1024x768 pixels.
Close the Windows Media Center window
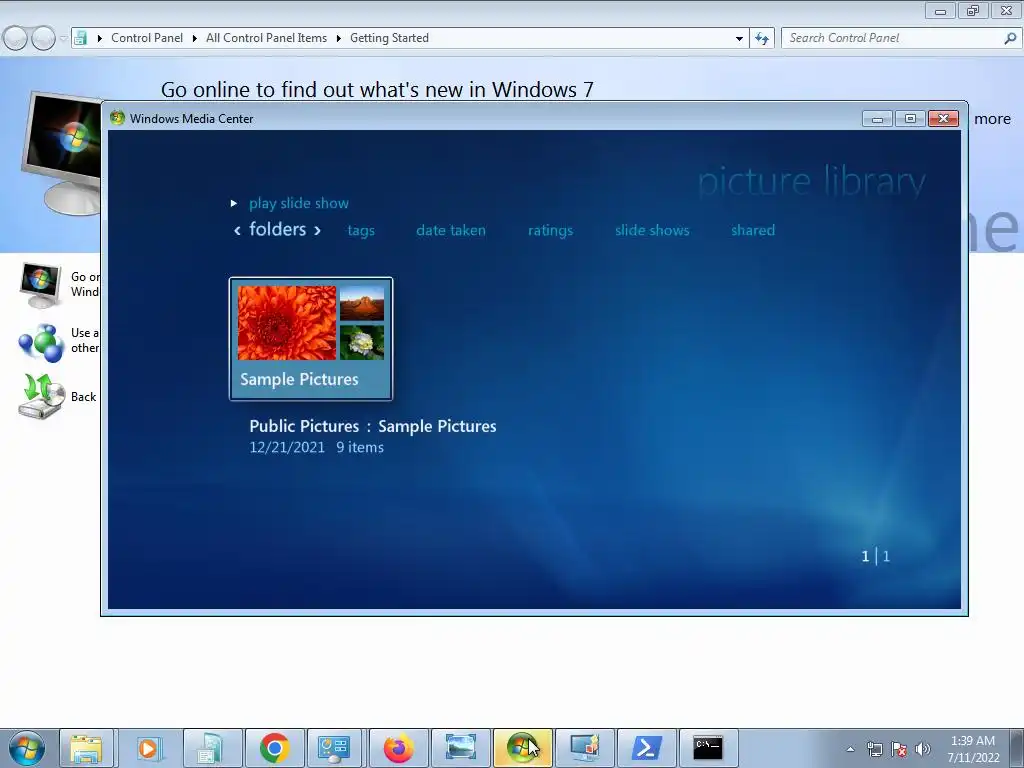pyautogui.click(x=943, y=119)
